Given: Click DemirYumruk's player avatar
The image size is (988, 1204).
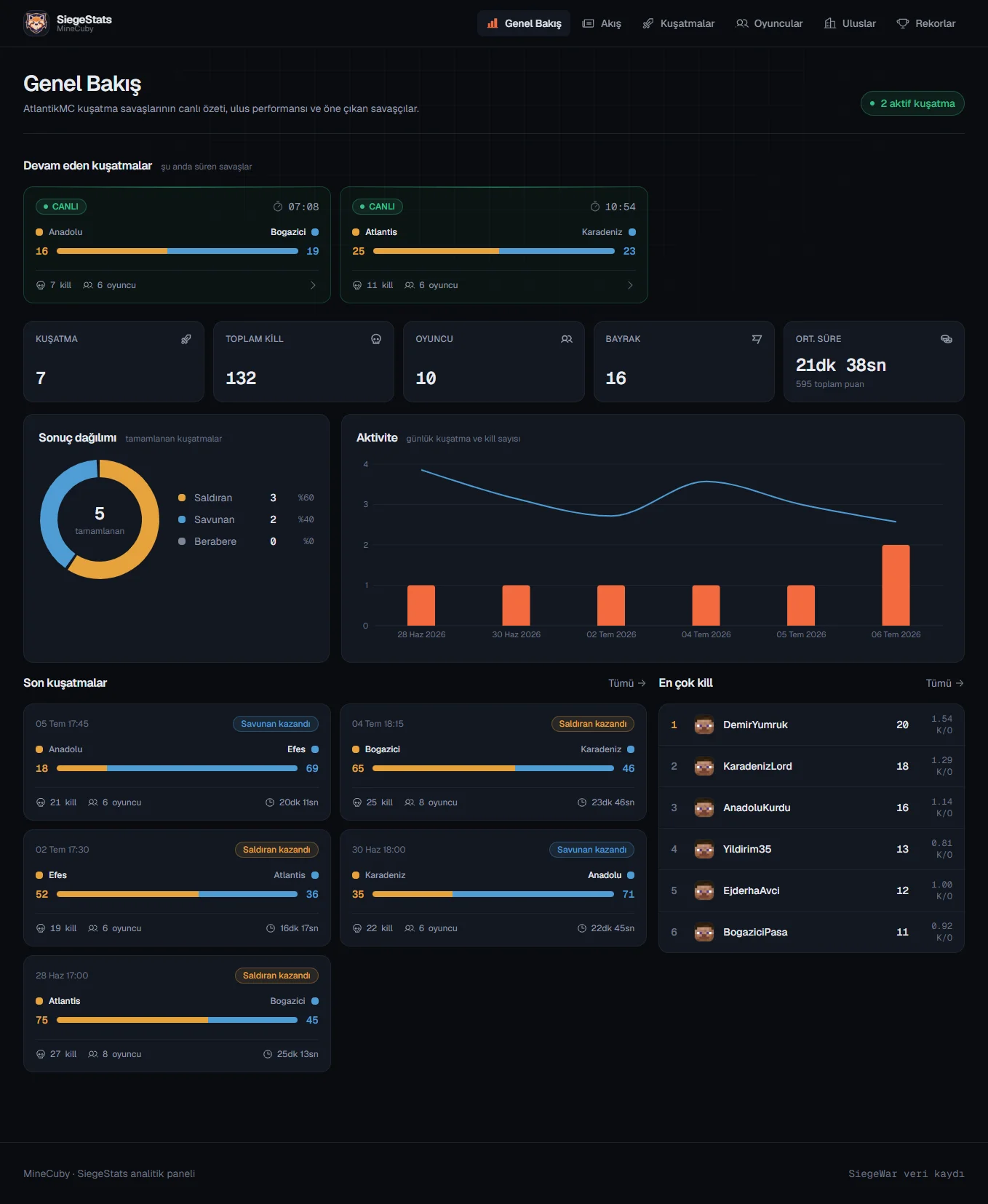Looking at the screenshot, I should 704,725.
